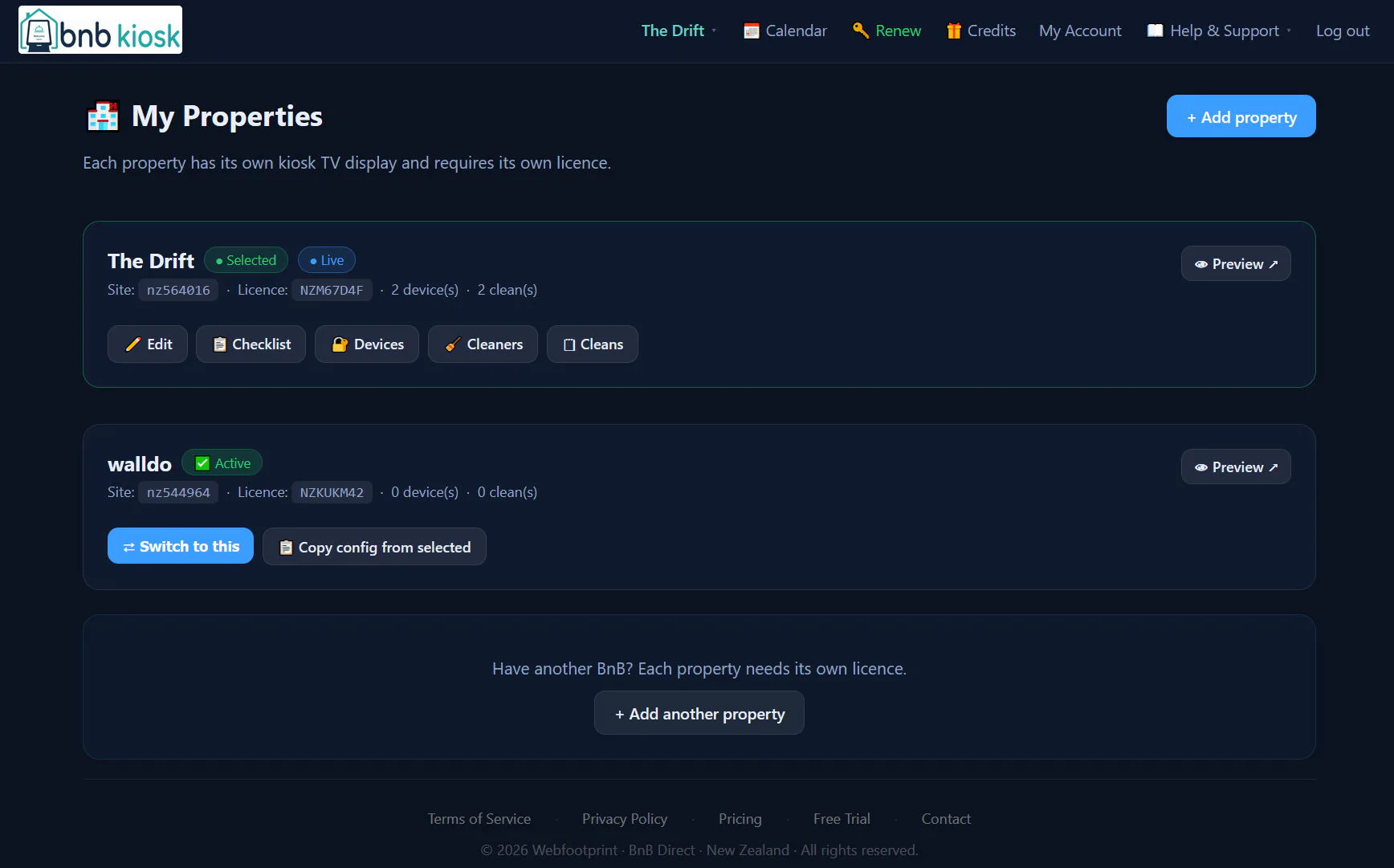1394x868 pixels.
Task: Open Free Trial footer link
Action: tap(842, 819)
